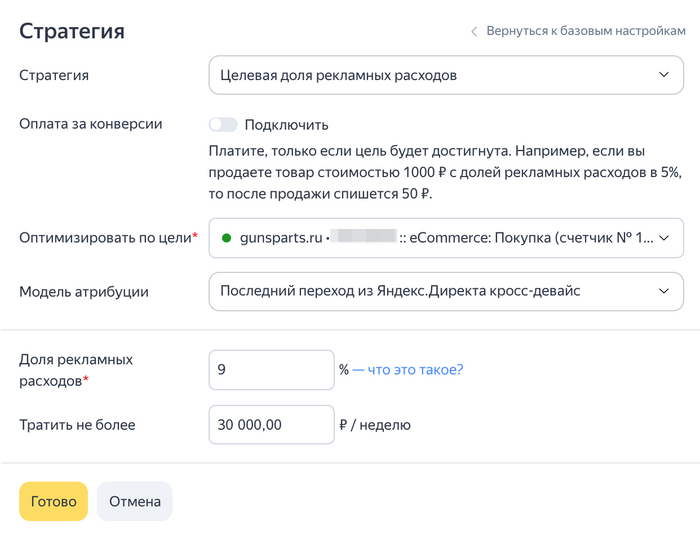Click the chevron arrow of the goal selector
This screenshot has height=538, width=700.
(664, 238)
